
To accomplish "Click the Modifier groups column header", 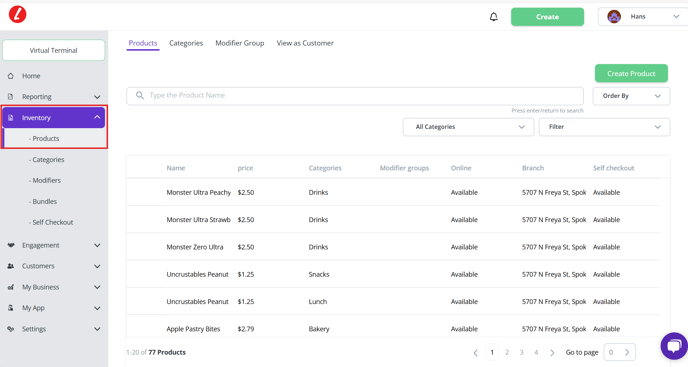I will pos(404,168).
